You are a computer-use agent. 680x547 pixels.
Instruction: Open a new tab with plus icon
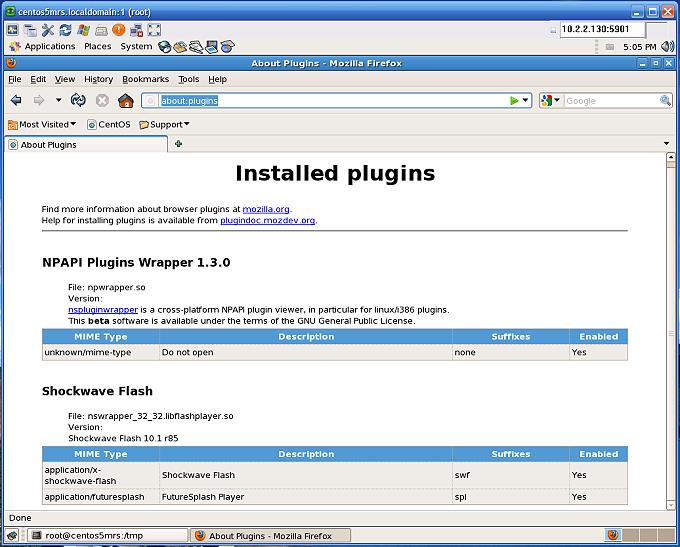[179, 144]
